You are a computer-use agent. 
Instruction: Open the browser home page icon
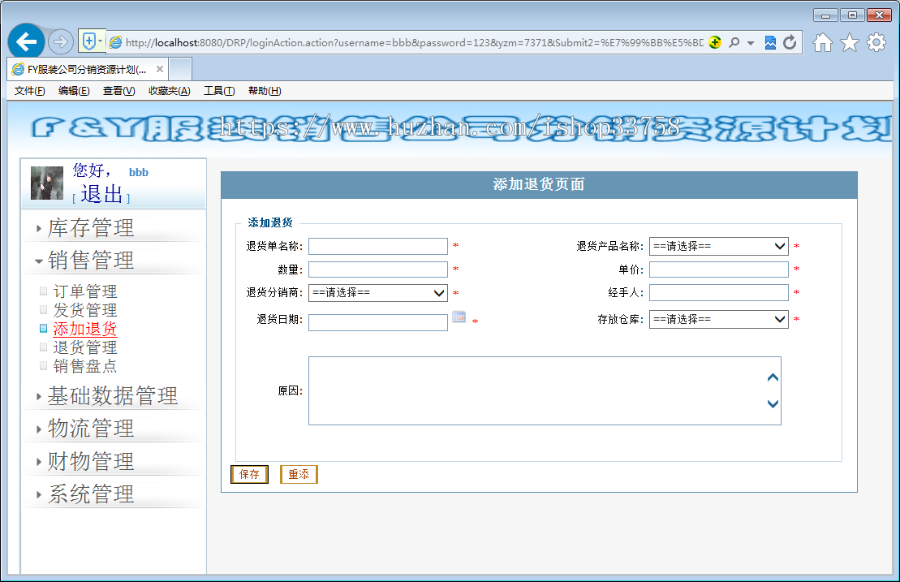click(822, 42)
